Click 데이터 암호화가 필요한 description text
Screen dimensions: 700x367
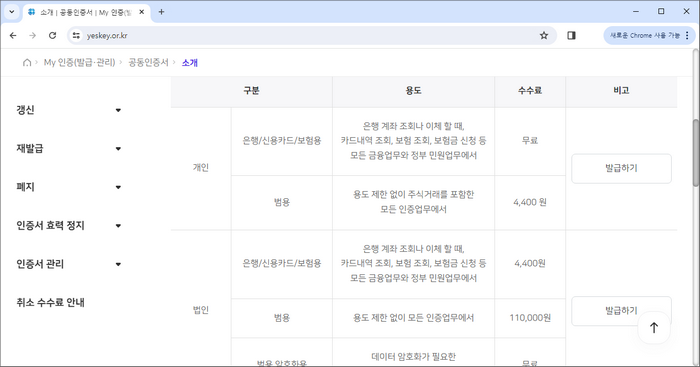(x=413, y=357)
